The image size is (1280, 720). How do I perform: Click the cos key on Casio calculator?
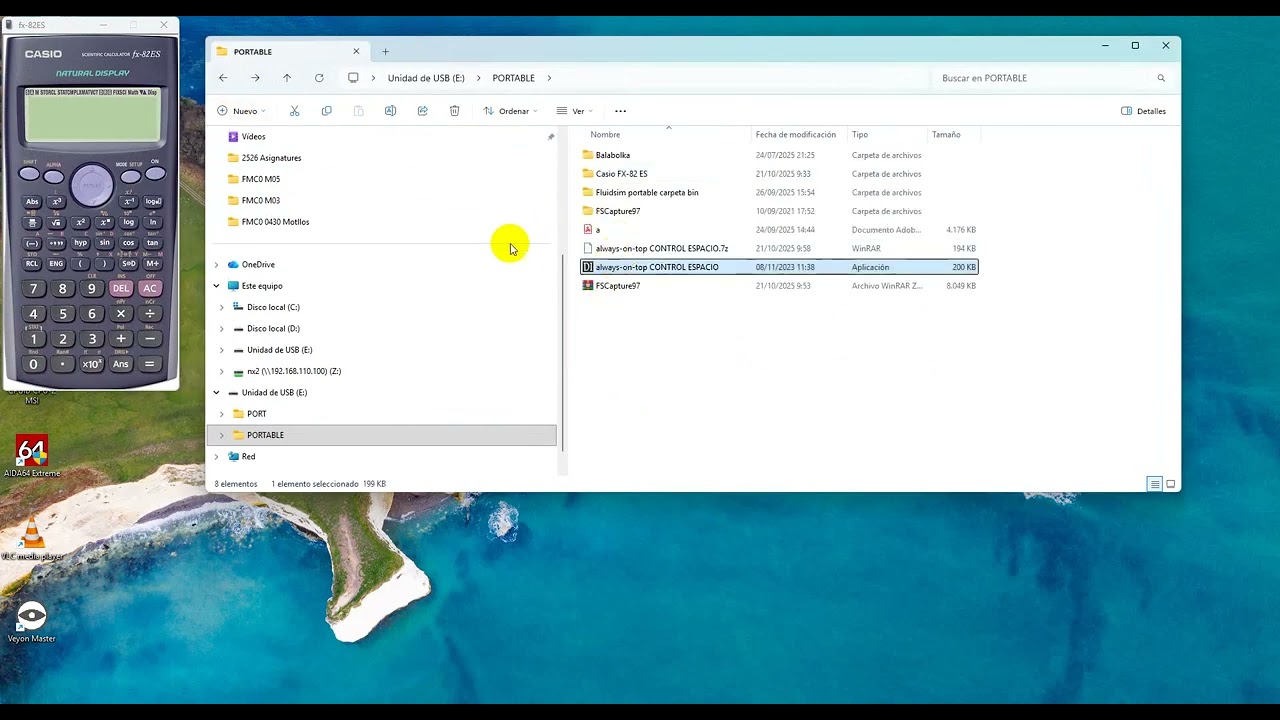click(129, 242)
